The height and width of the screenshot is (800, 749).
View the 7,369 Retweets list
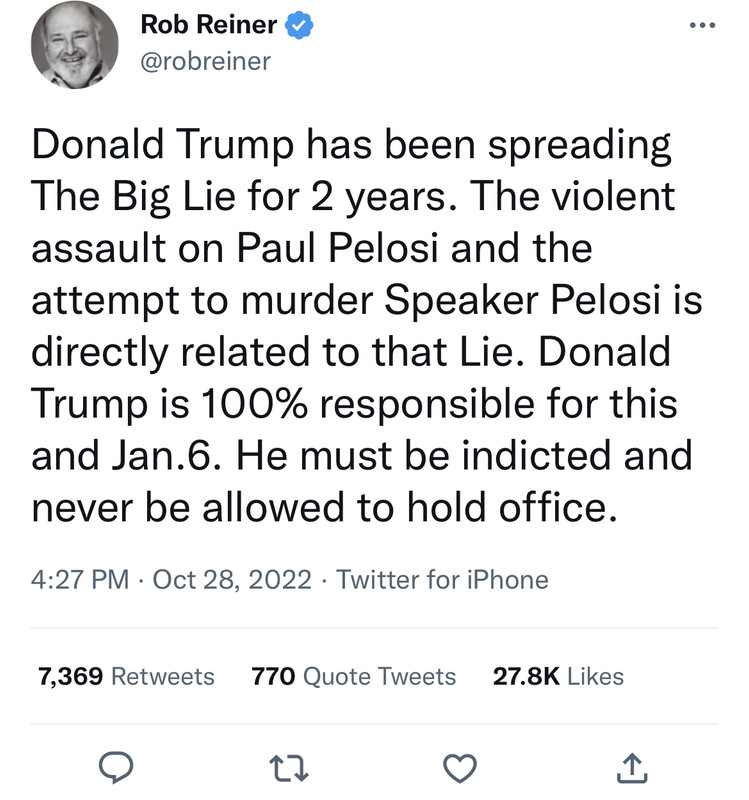126,676
